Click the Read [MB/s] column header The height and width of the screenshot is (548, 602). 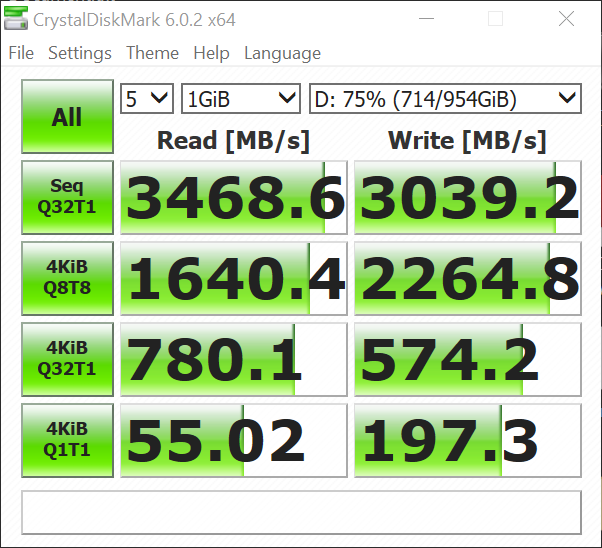[x=233, y=141]
